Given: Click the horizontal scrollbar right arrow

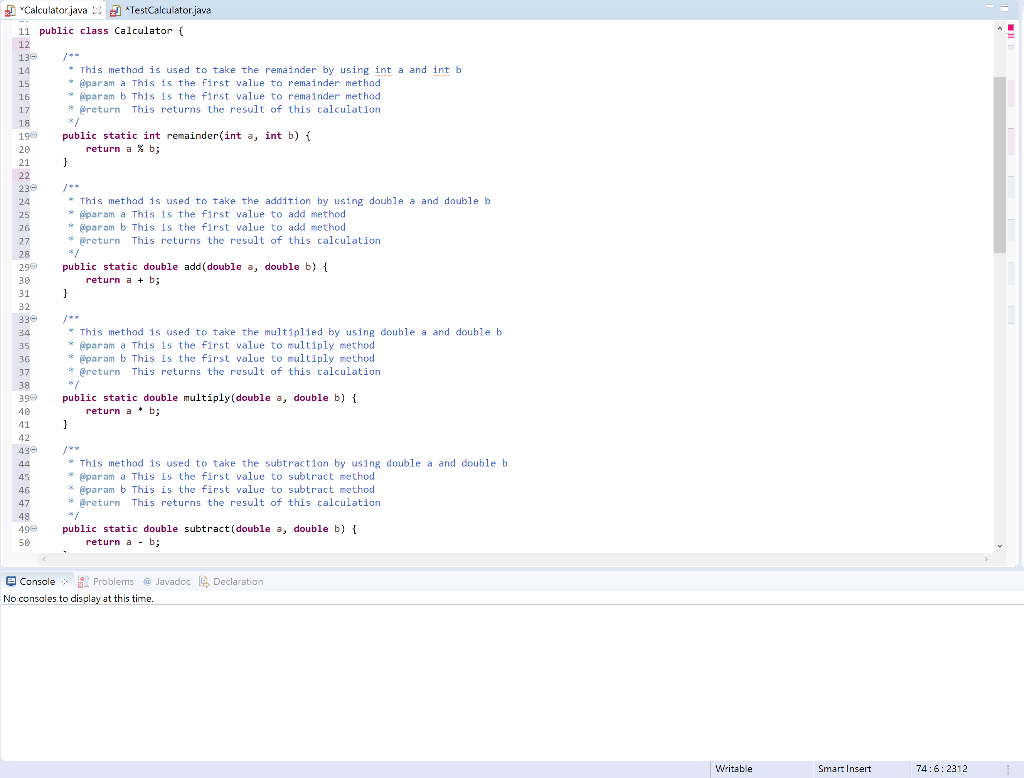Looking at the screenshot, I should tap(986, 559).
